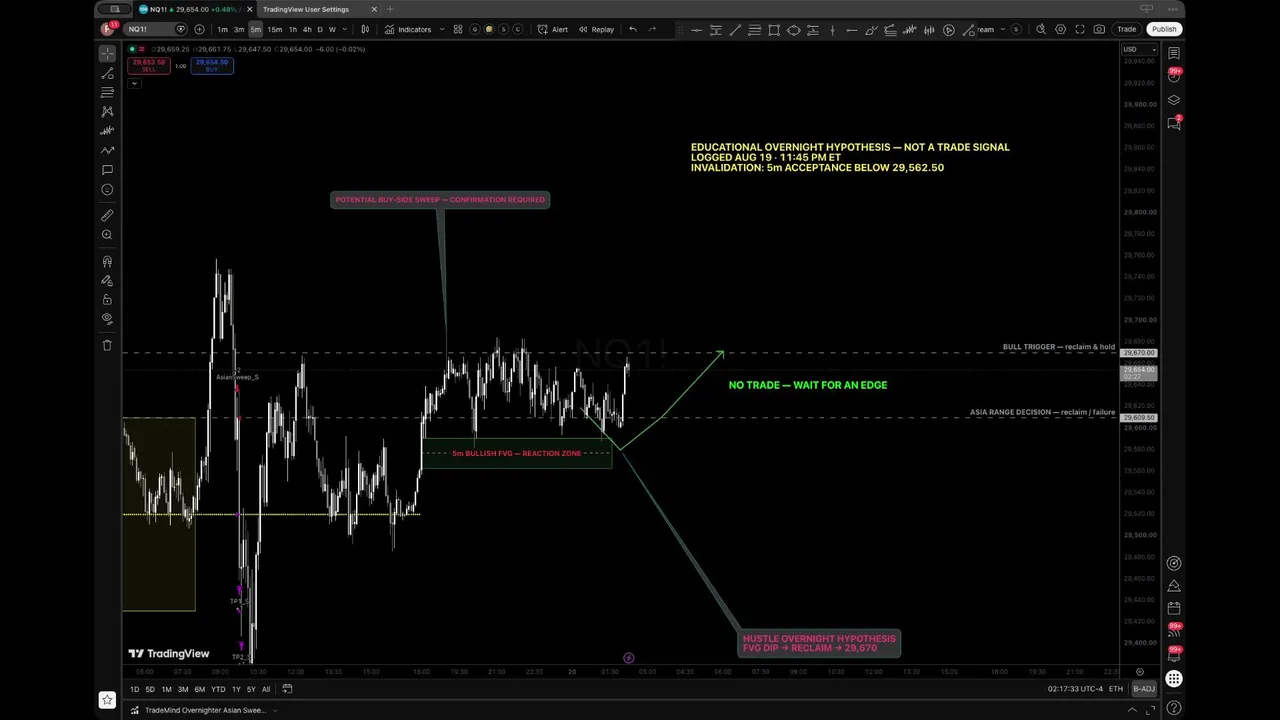The image size is (1280, 720).
Task: Switch to TradingView User Settings tab
Action: tap(306, 9)
